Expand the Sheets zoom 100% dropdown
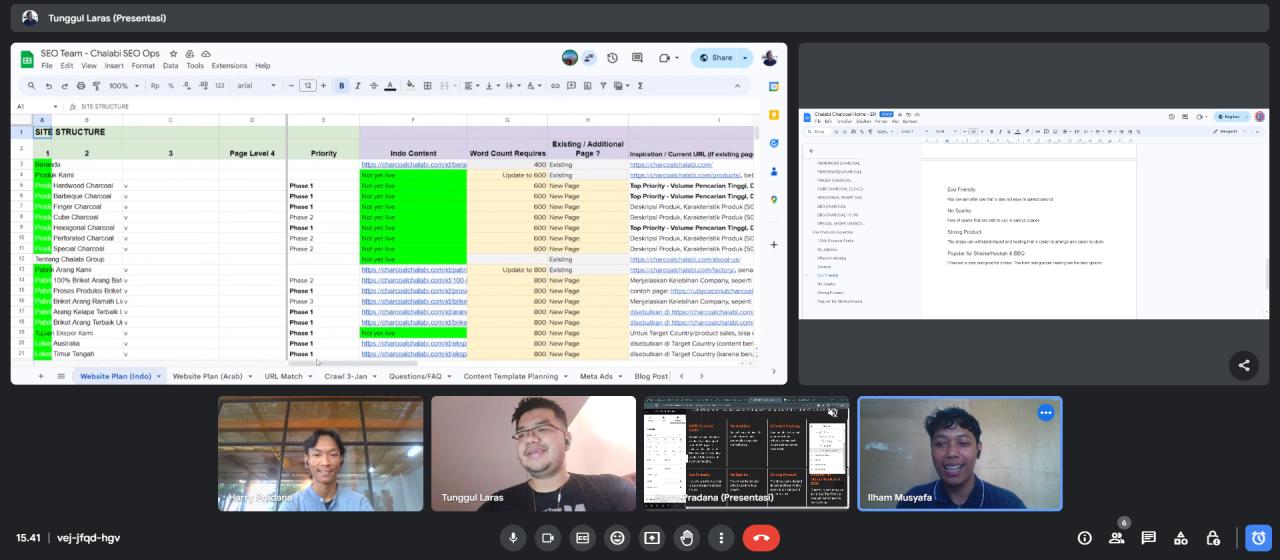Image resolution: width=1280 pixels, height=560 pixels. coord(124,86)
